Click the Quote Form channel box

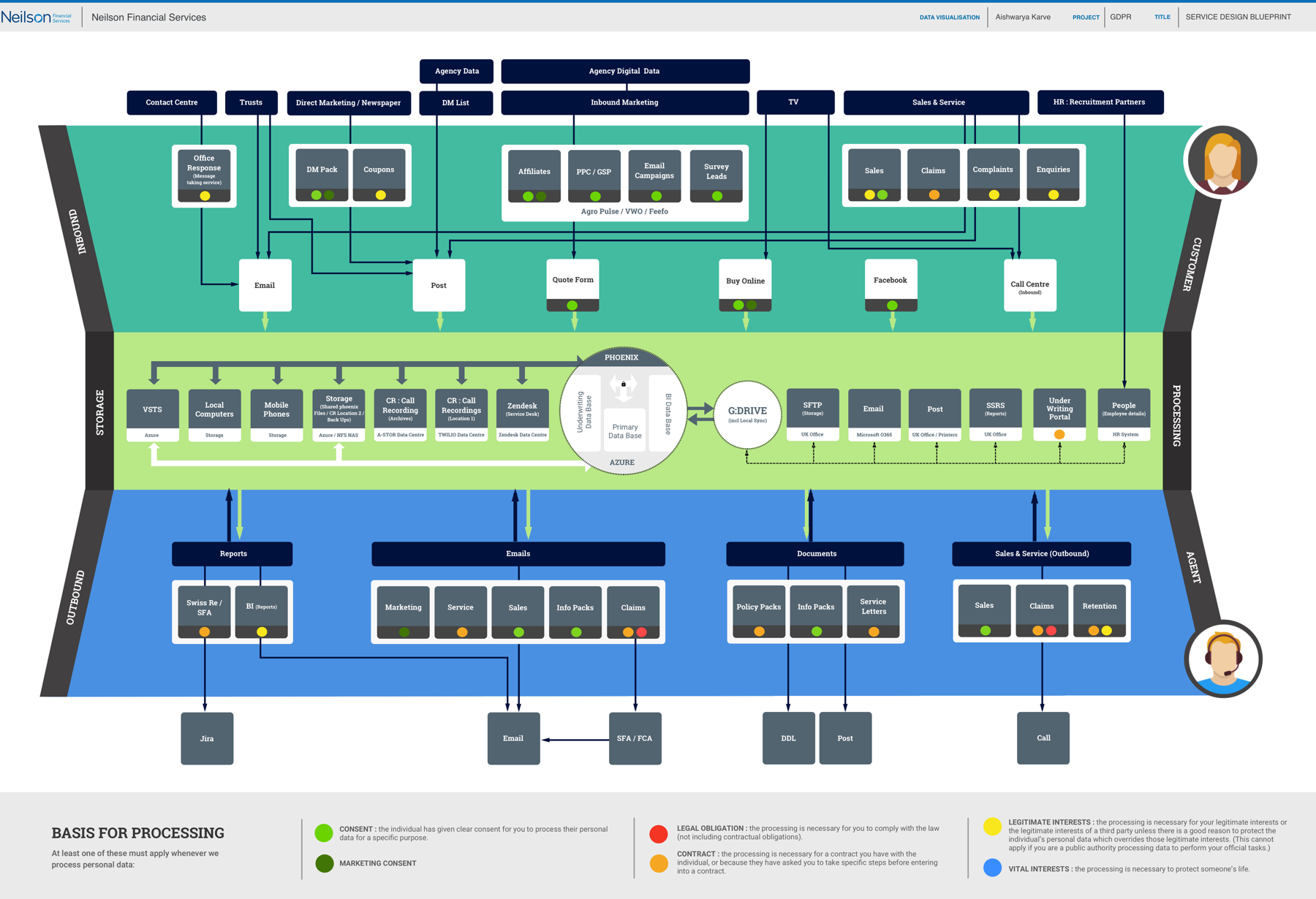(573, 285)
